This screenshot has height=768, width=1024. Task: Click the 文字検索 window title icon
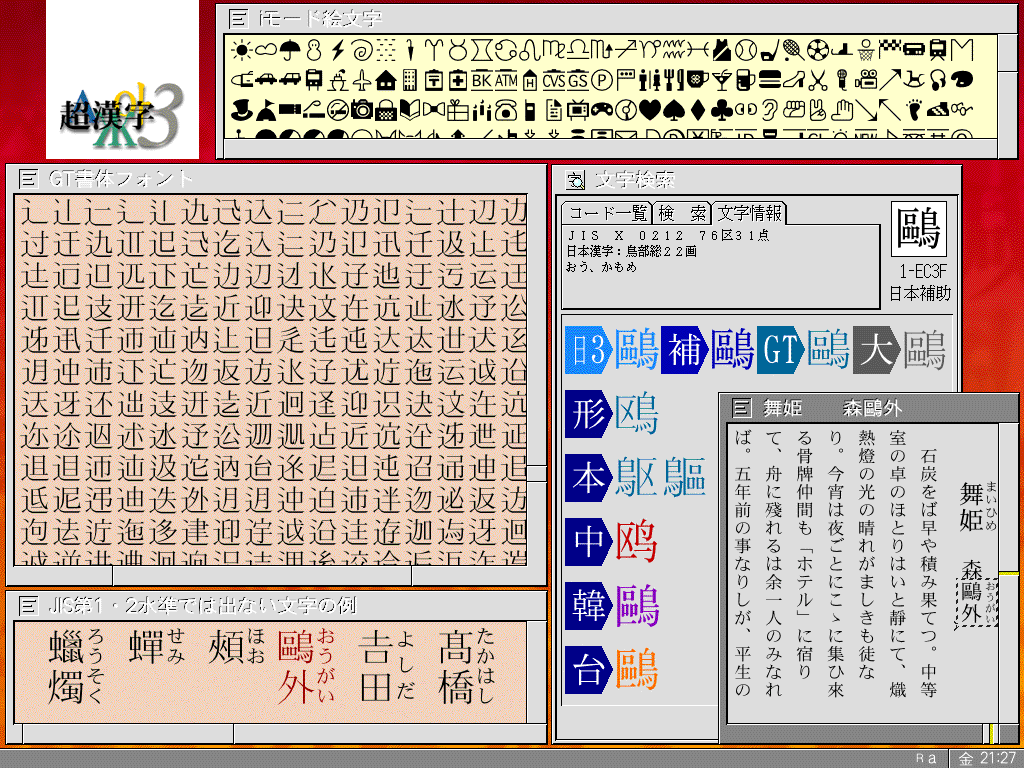(x=575, y=180)
